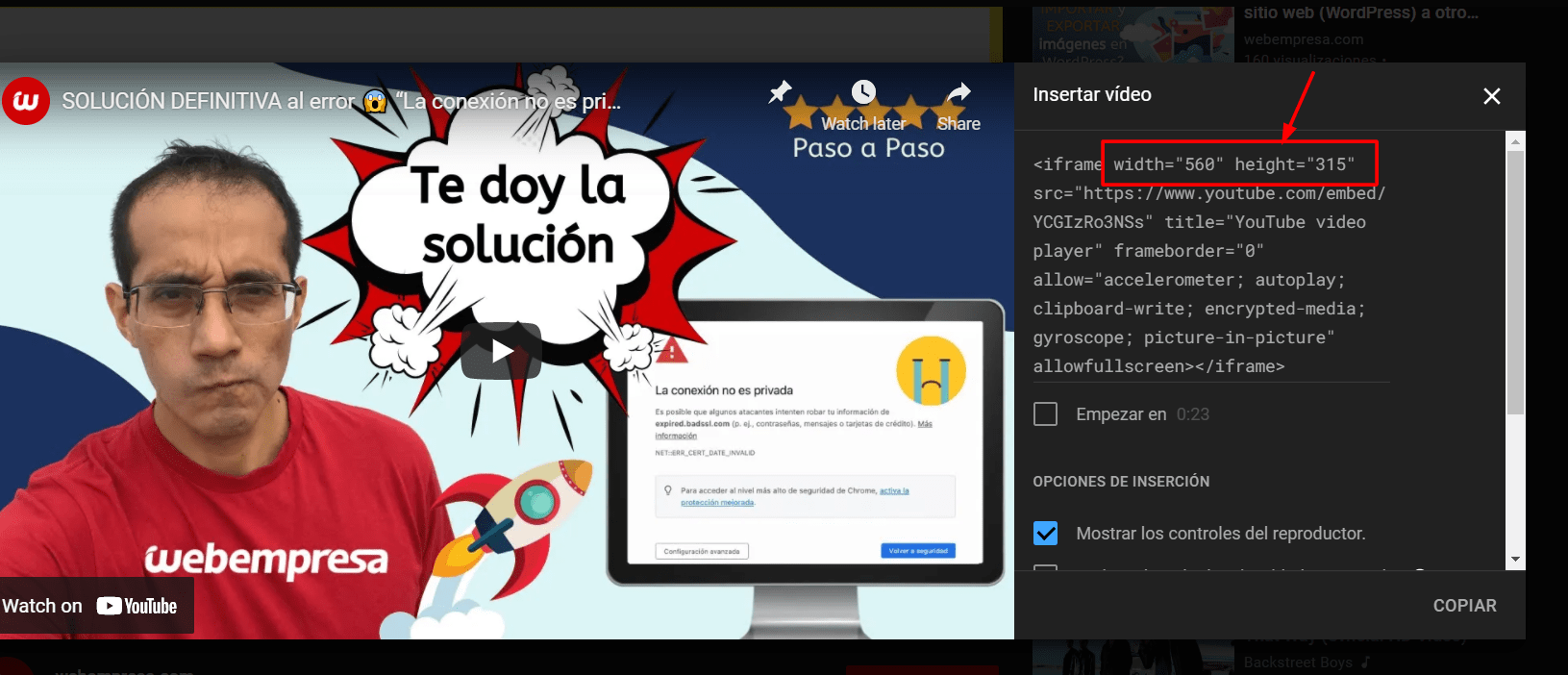Click the webempresa.com channel name in sidebar
The width and height of the screenshot is (1568, 675).
pos(1304,39)
